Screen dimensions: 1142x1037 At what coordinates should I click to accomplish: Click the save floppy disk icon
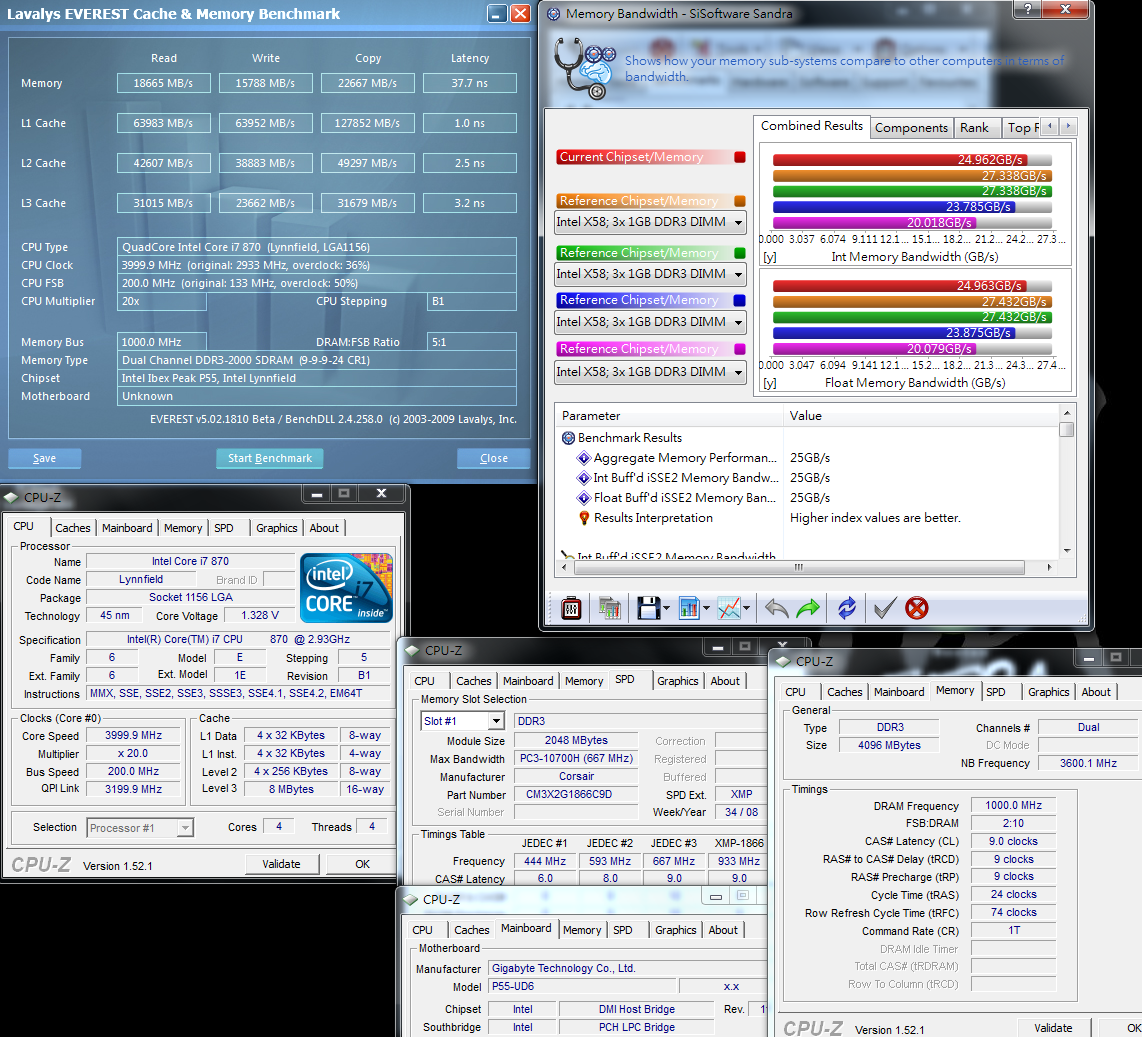coord(647,608)
